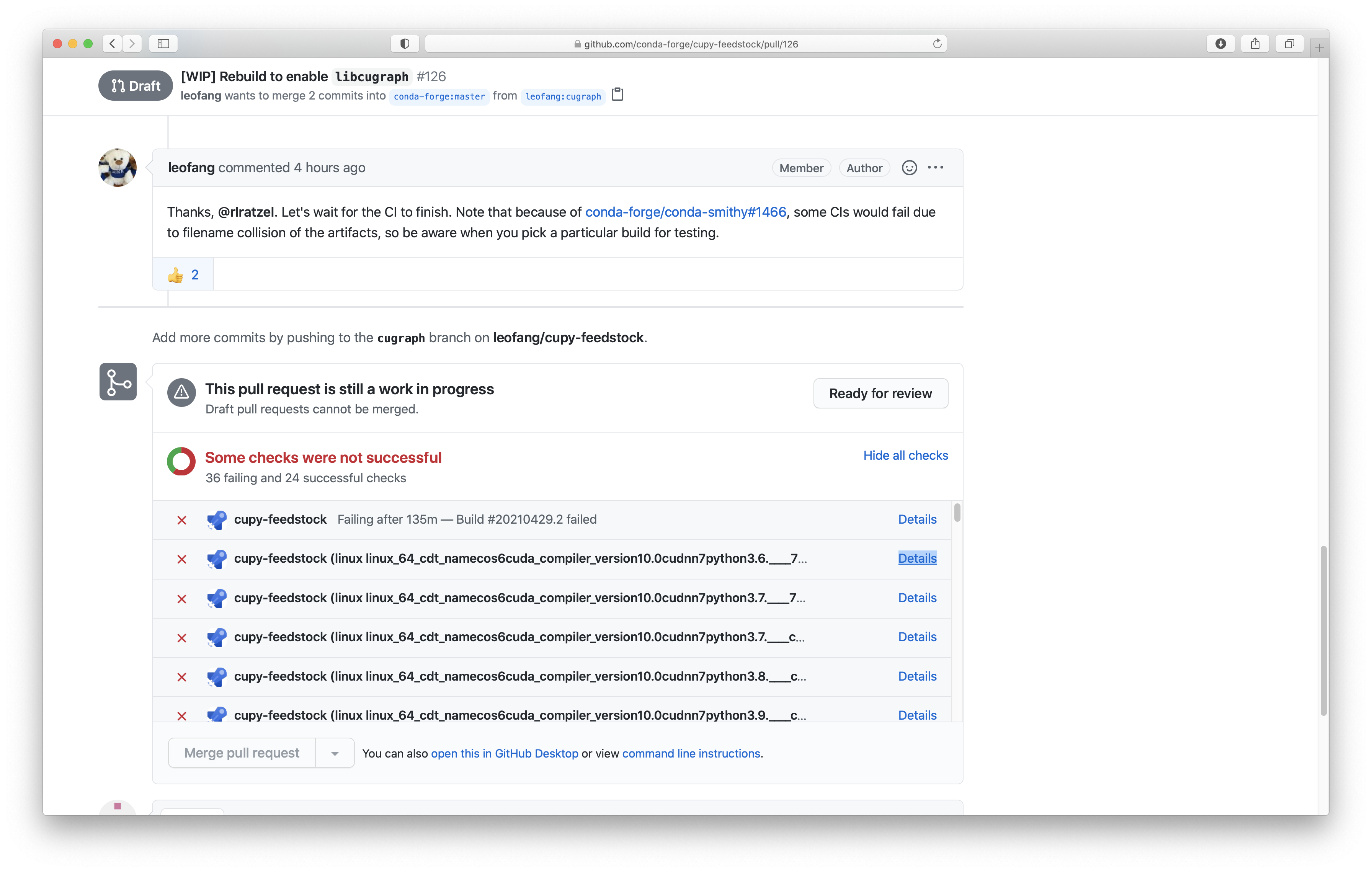Click the address bar showing github.com/conda-forge/cupy-feedstock/pull/126
Viewport: 1372px width, 872px height.
[686, 44]
